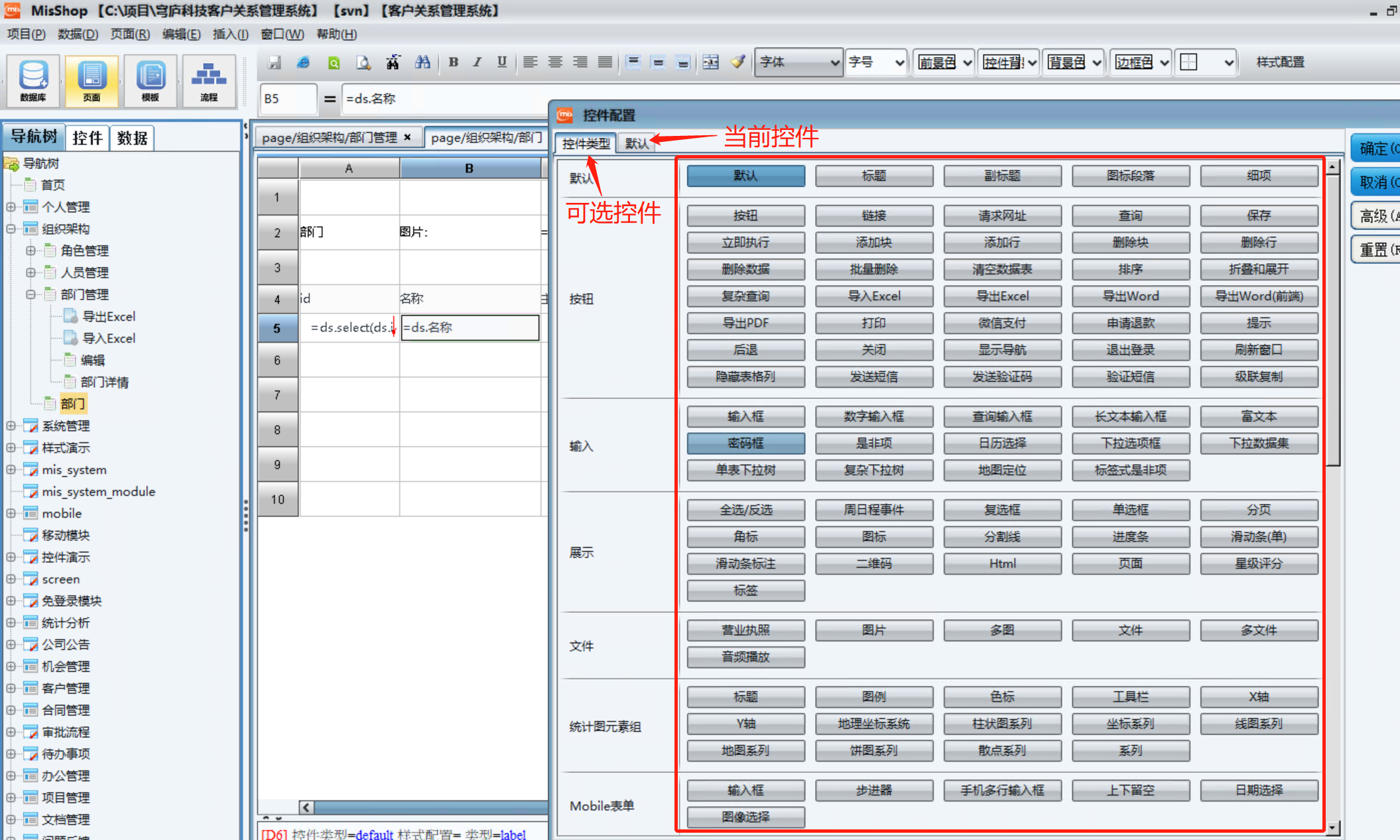Toggle italic formatting

(x=477, y=62)
